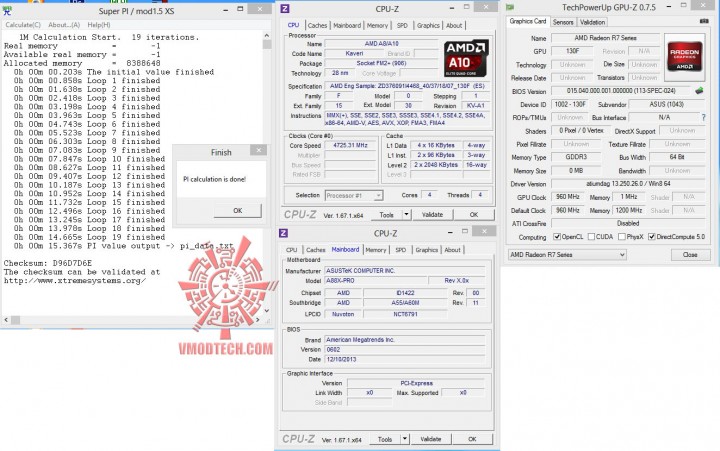The image size is (720, 451).
Task: Click Validate in the top CPU-Z window
Action: pyautogui.click(x=432, y=214)
